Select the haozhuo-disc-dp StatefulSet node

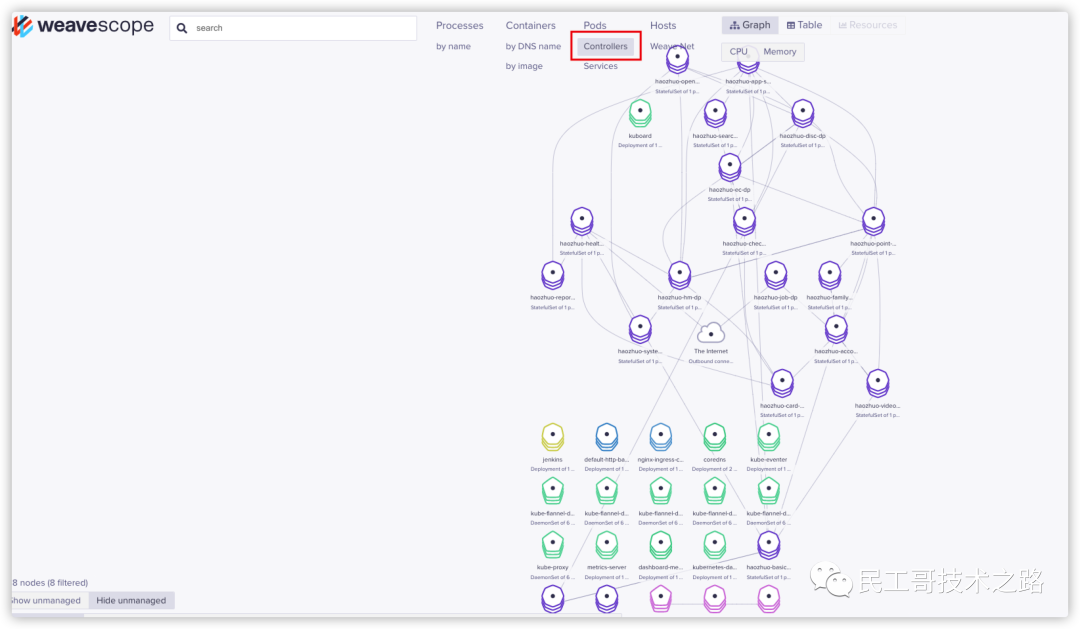pos(802,114)
